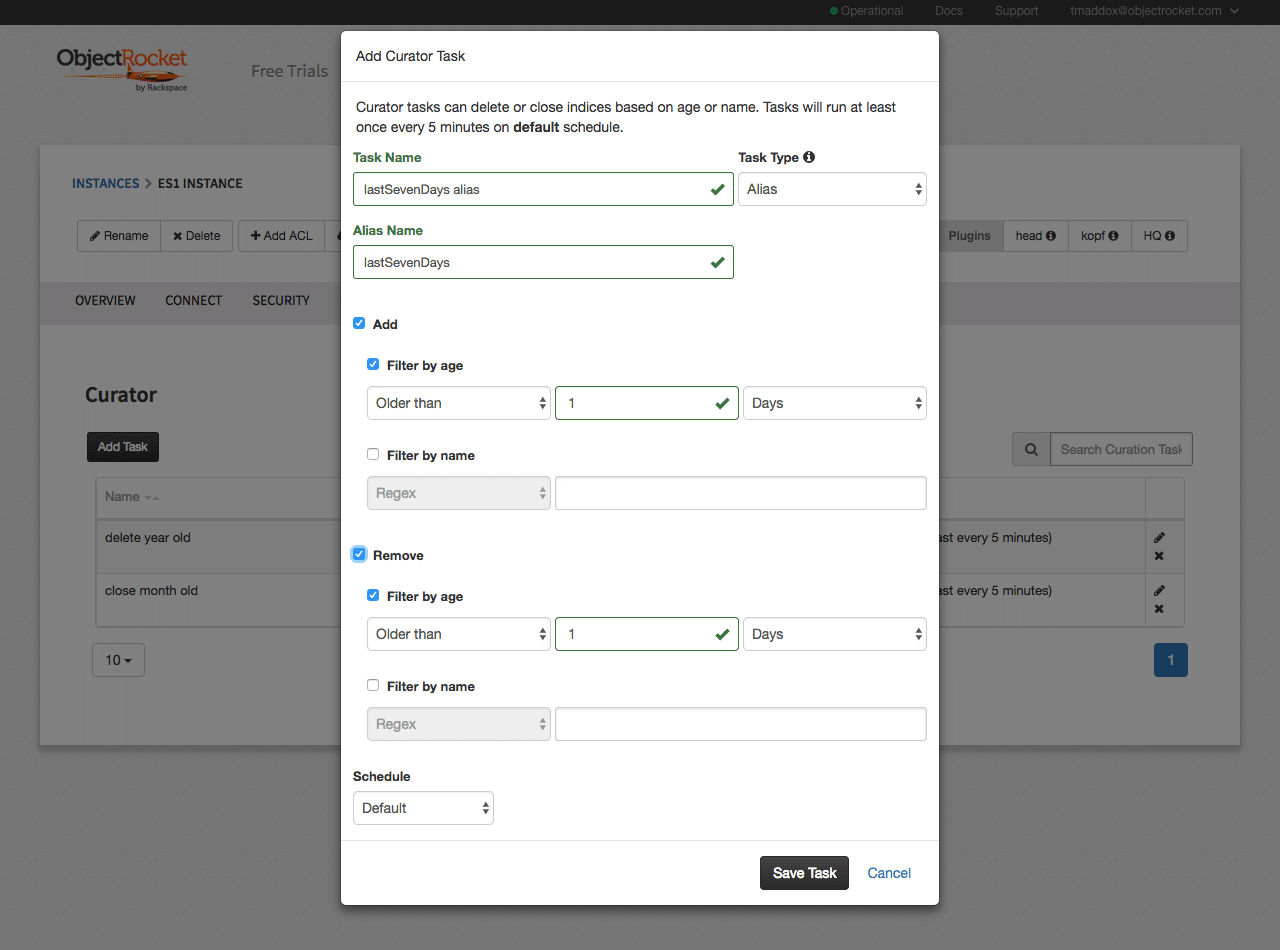Switch to the SECURITY tab

click(280, 300)
